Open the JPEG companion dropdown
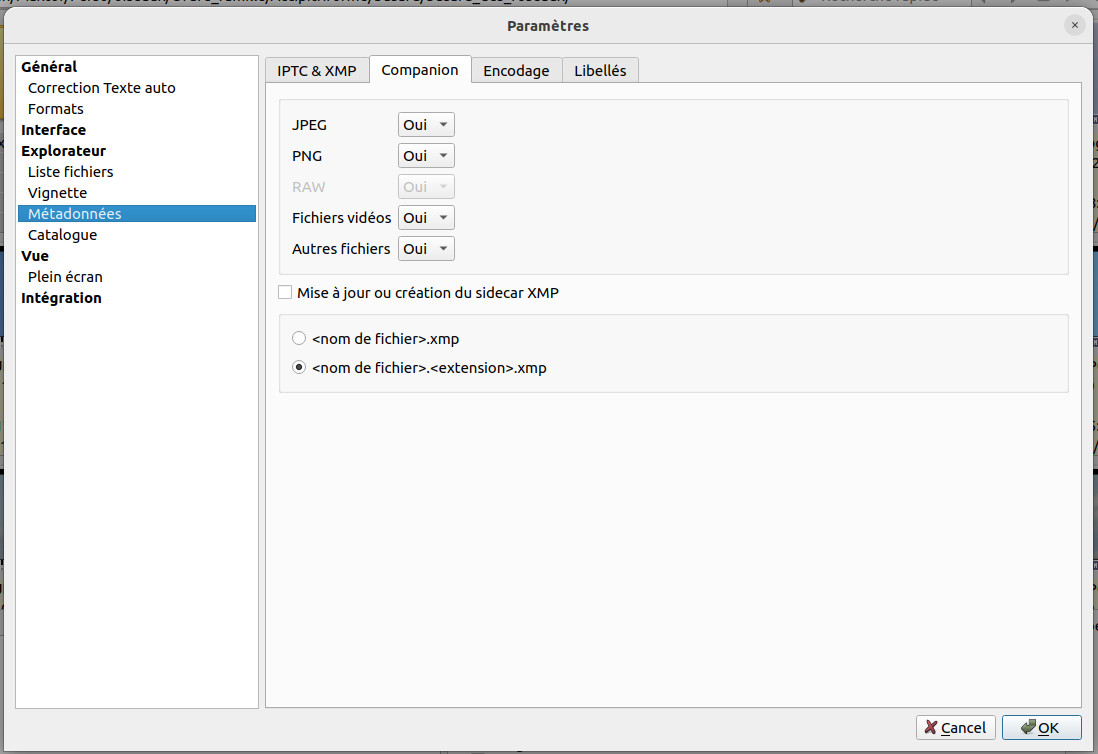 tap(426, 125)
